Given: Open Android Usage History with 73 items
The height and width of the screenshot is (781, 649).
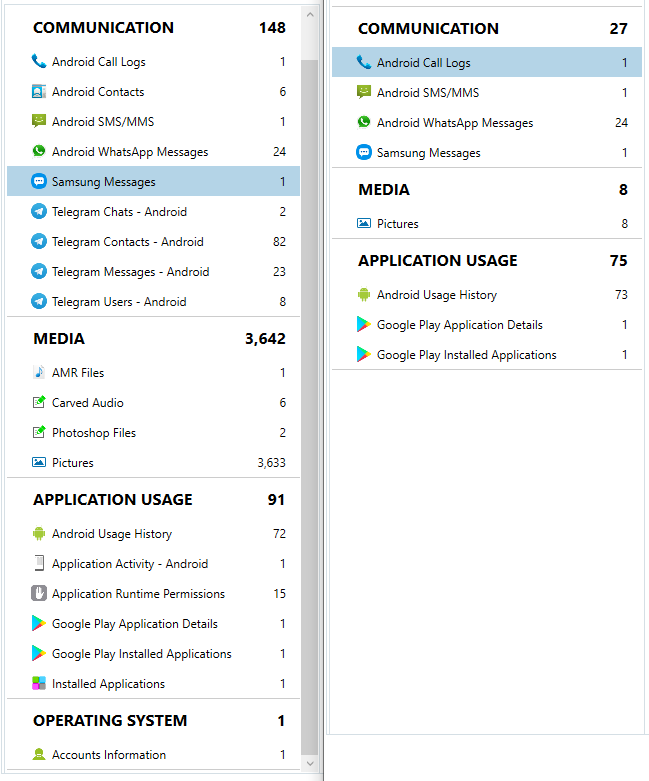Looking at the screenshot, I should pyautogui.click(x=487, y=294).
